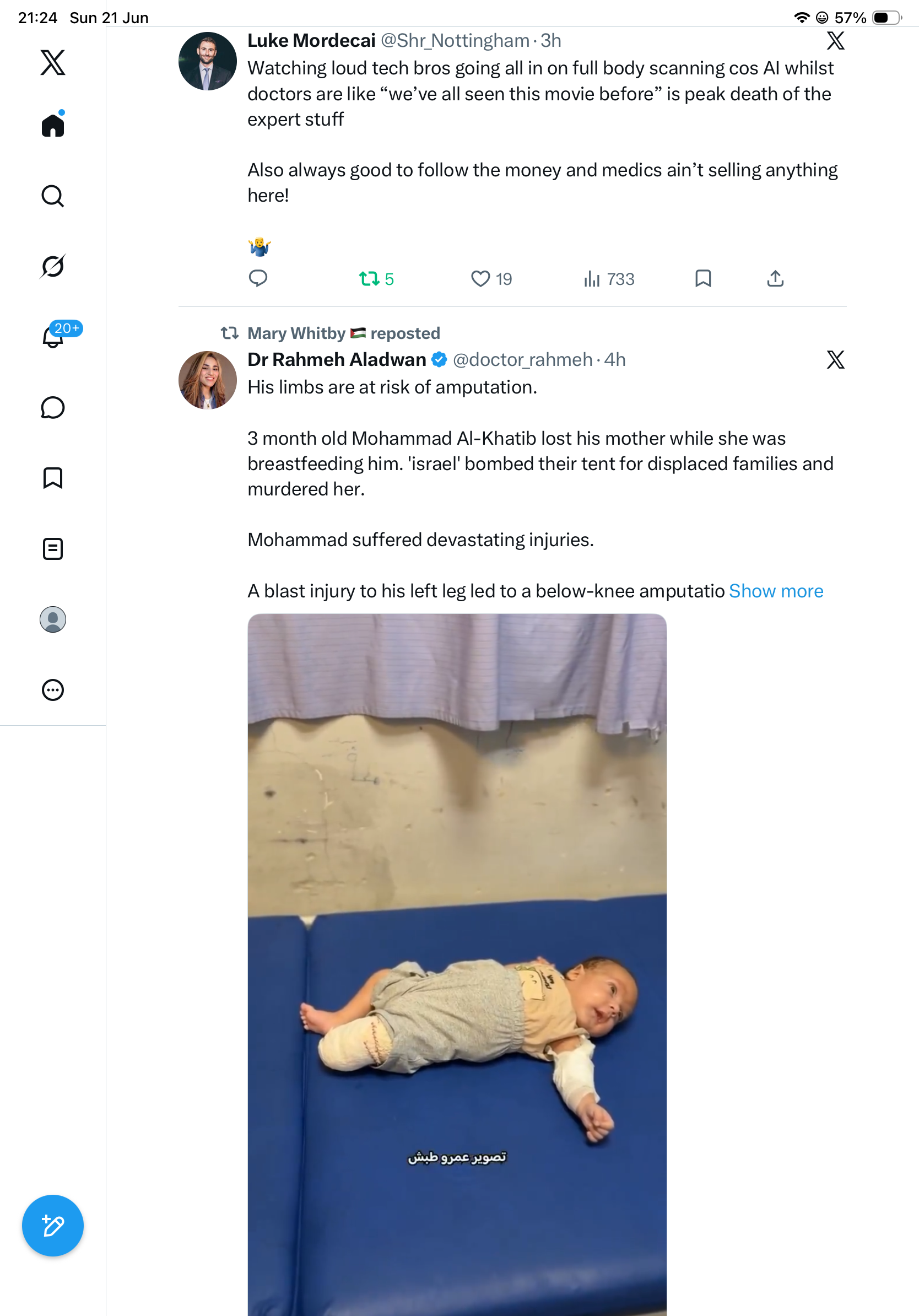Go to the Home feed icon
Viewport: 919px width, 1316px height.
click(x=53, y=125)
